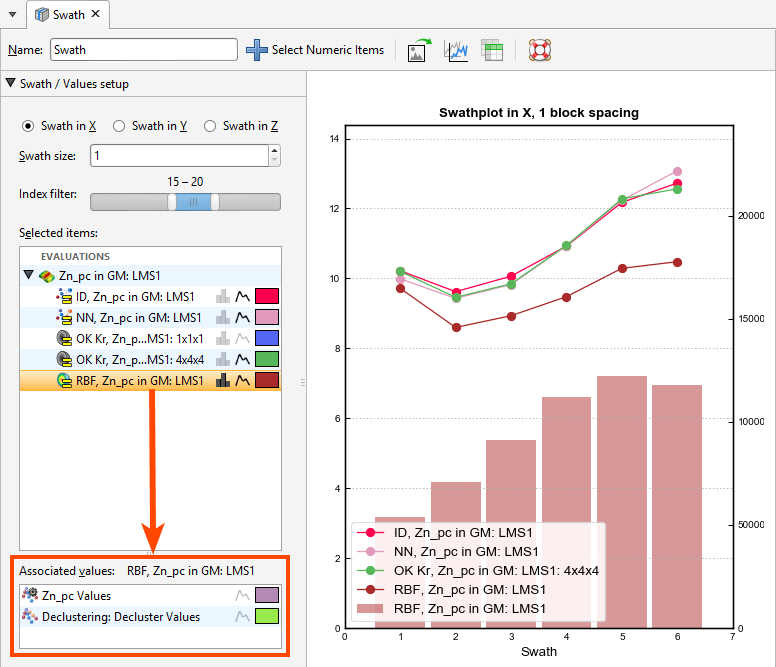Screen dimensions: 776x667
Task: Toggle line plot for OK Kr 1x1x1
Action: click(242, 338)
